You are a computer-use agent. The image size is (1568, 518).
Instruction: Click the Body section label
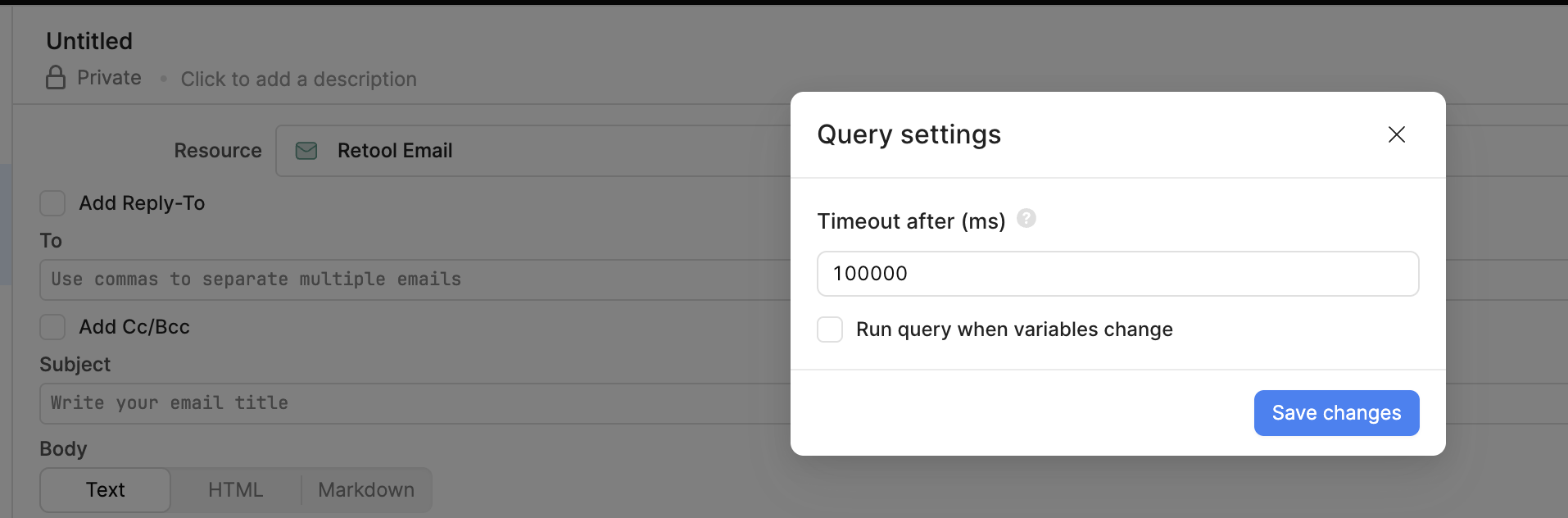coord(63,449)
